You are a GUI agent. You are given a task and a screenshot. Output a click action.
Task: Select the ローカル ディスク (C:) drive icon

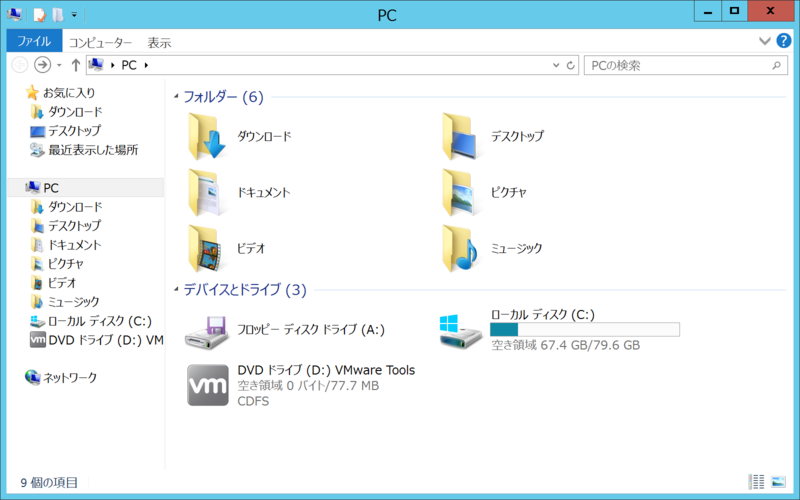[x=460, y=331]
